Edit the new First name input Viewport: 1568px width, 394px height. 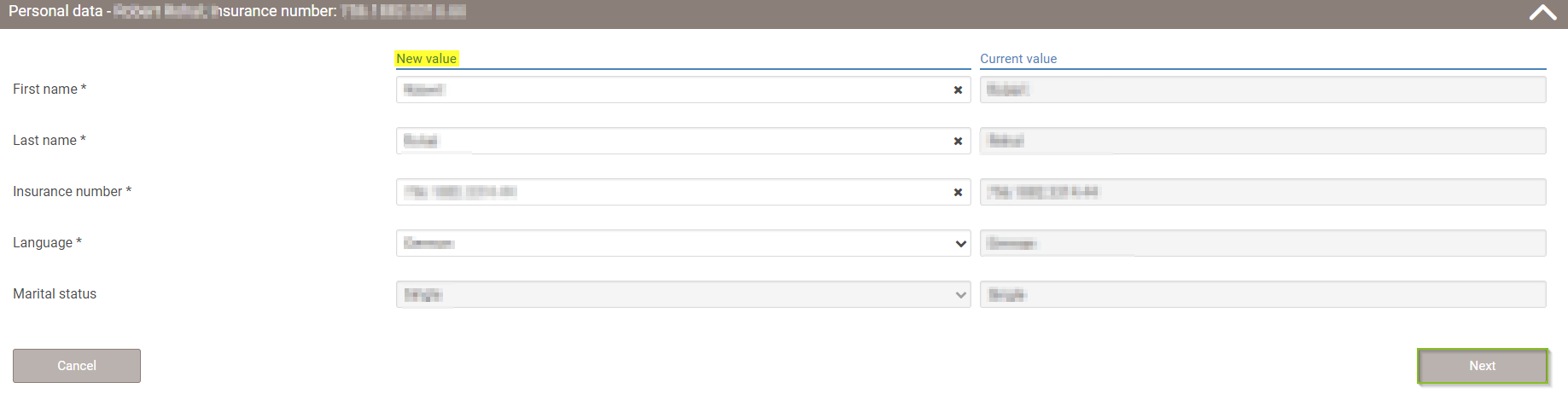coord(673,90)
